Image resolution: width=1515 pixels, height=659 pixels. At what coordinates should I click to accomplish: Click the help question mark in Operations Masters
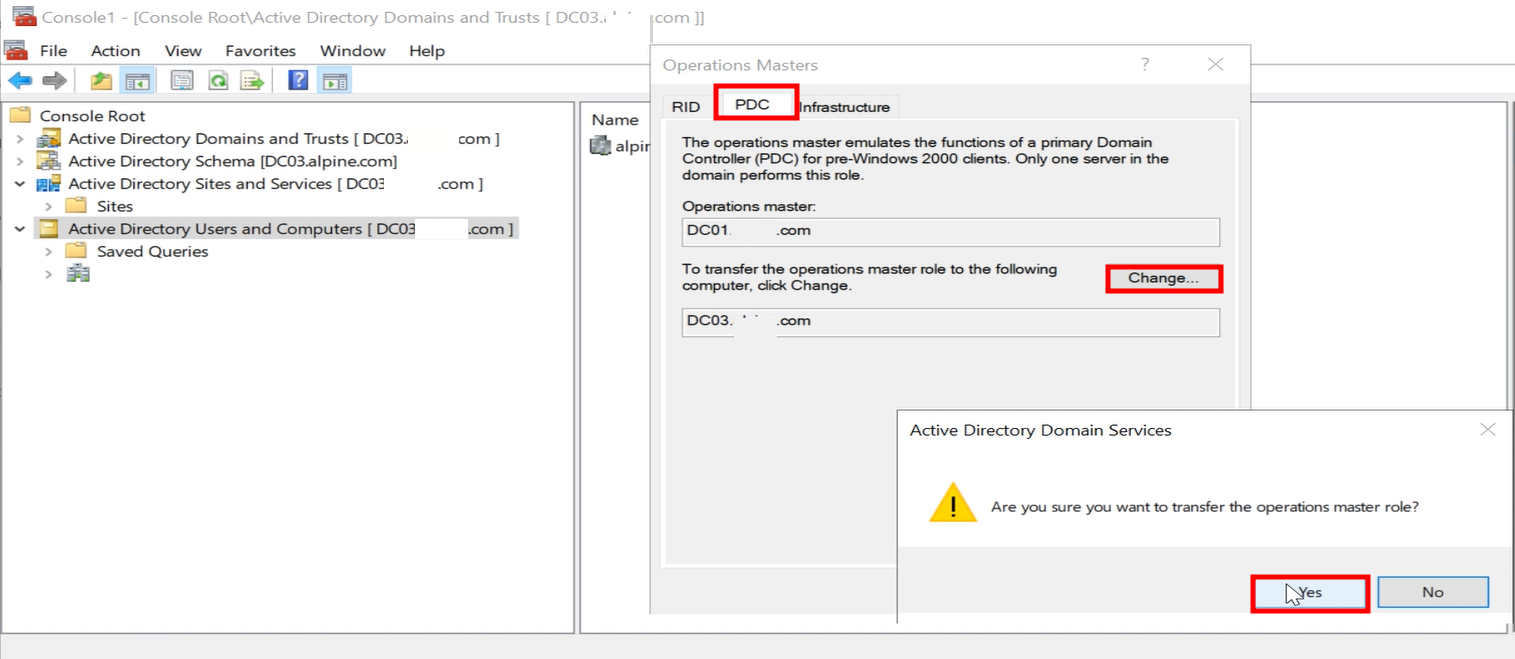tap(1145, 64)
